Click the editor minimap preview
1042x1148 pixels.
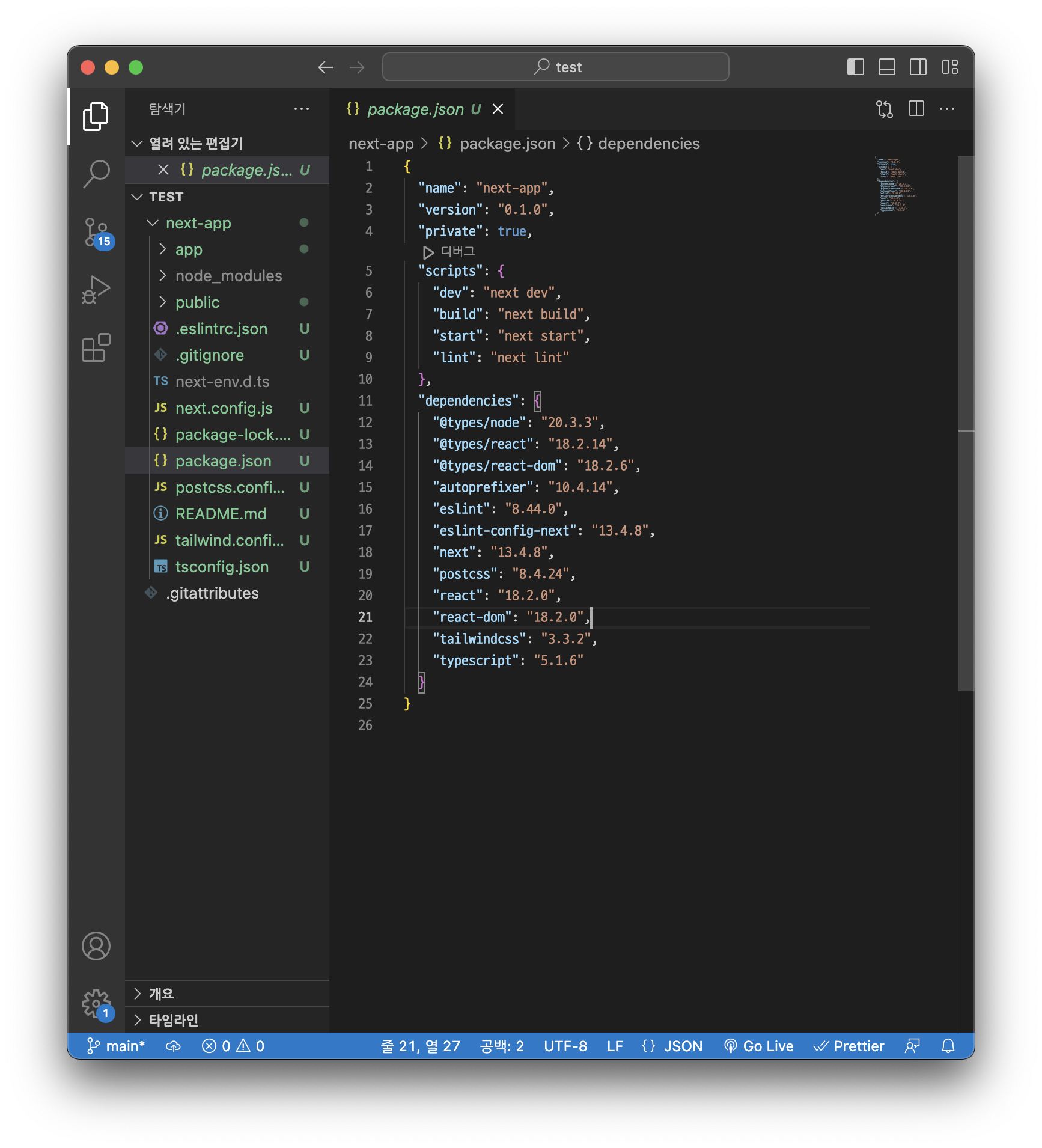[895, 186]
